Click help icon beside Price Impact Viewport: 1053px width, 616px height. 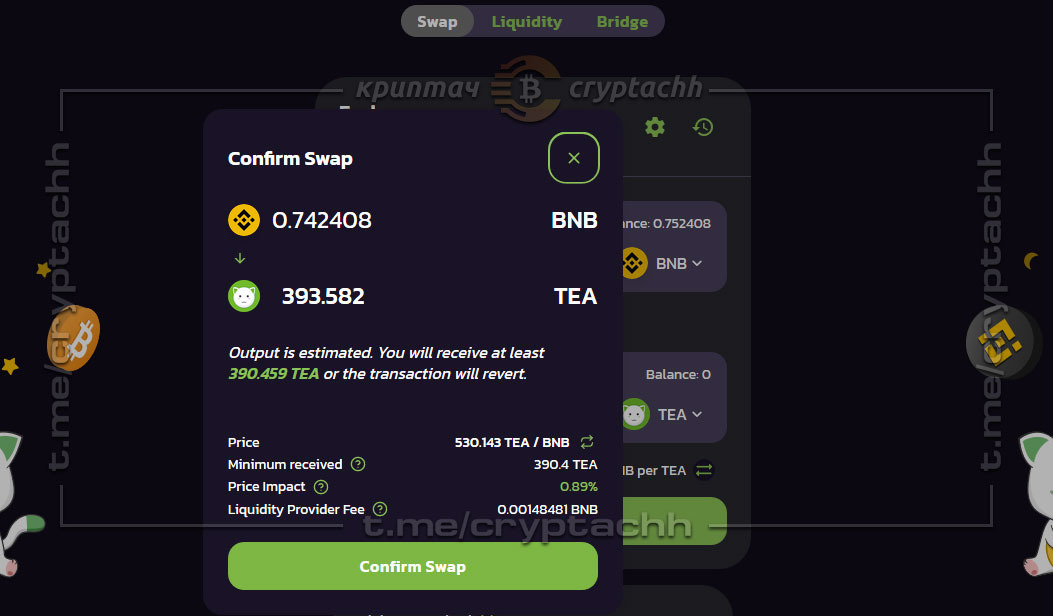(x=321, y=486)
